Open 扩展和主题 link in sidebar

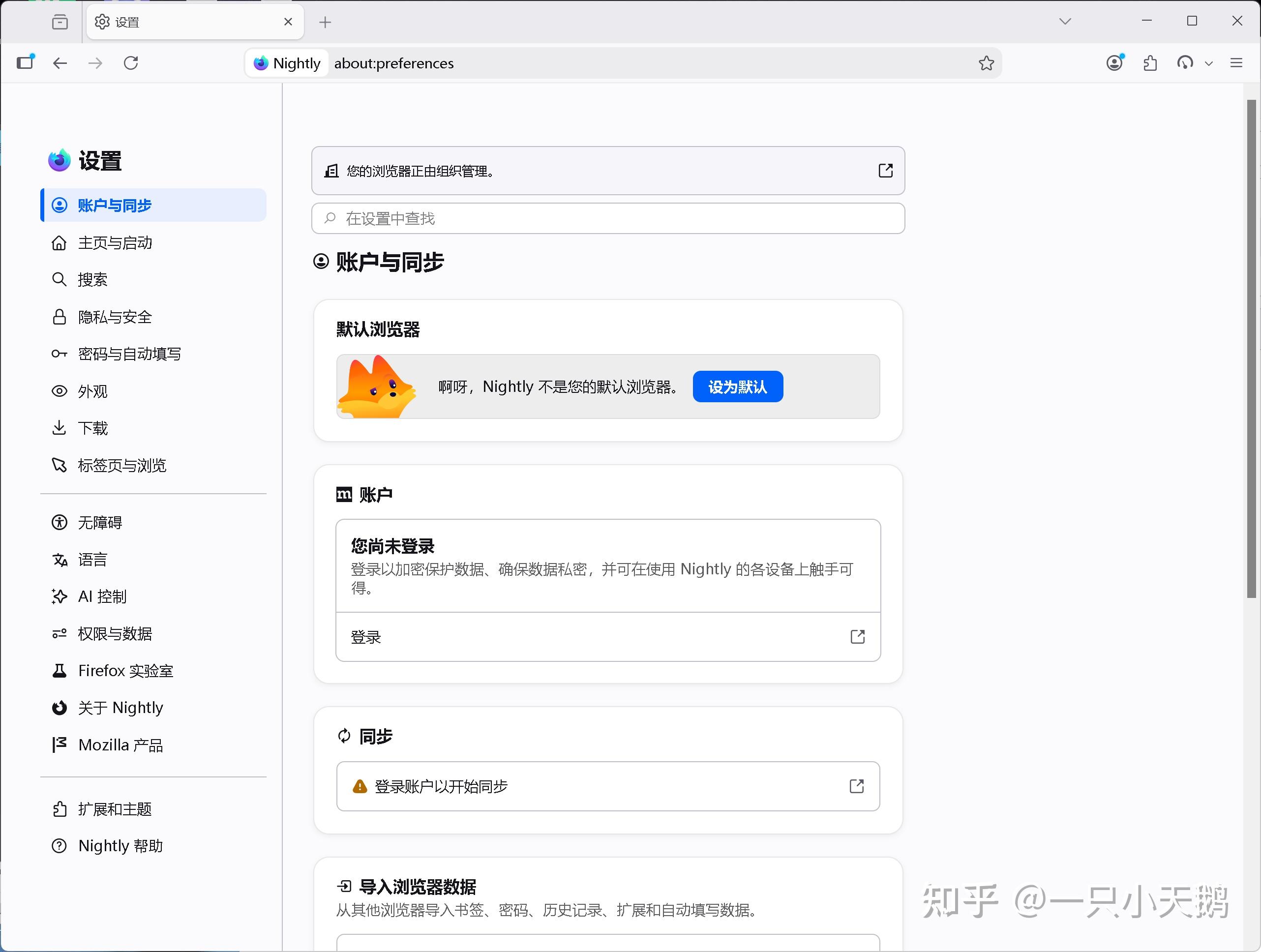click(153, 809)
